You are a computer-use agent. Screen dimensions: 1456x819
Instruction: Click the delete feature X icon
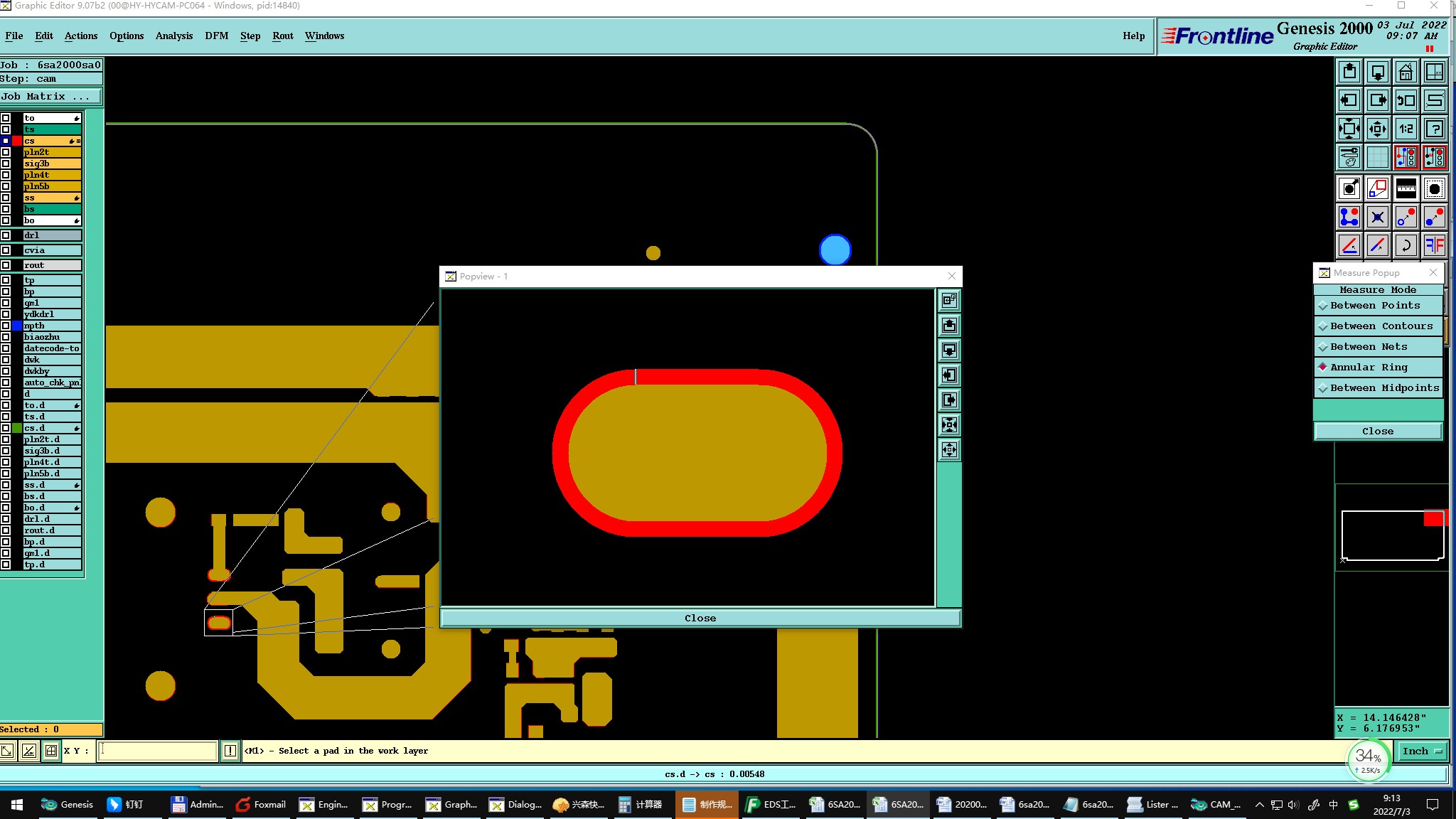point(1378,217)
